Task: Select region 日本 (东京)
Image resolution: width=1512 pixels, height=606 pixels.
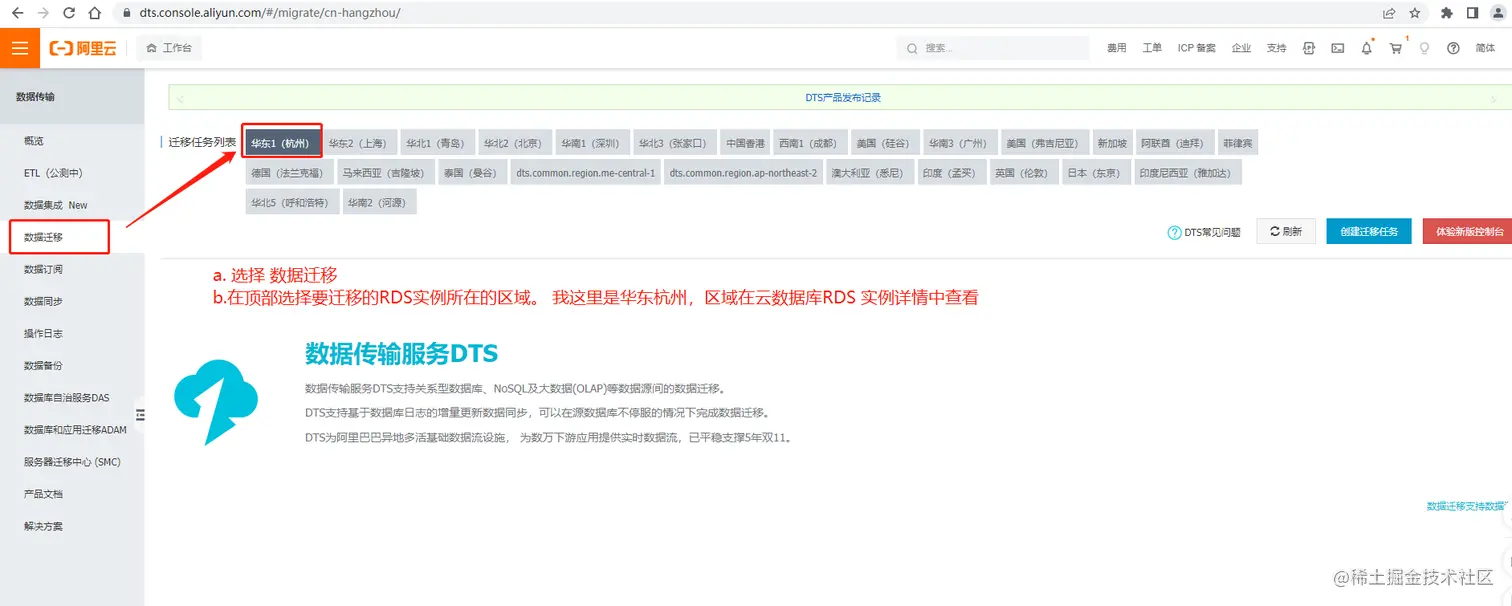Action: point(1097,172)
